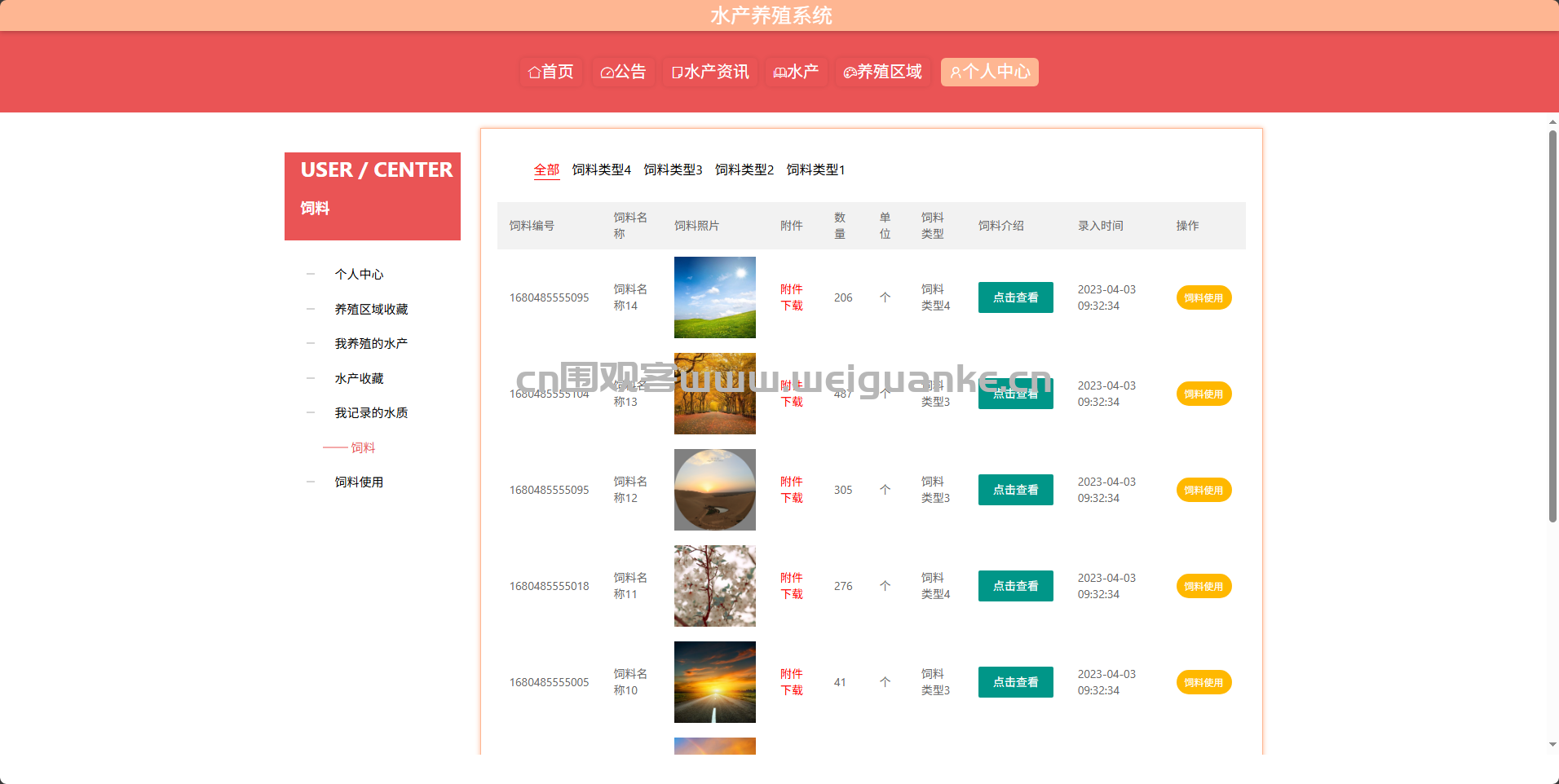Open the blue sky photo of 饲料名称14

pyautogui.click(x=715, y=297)
